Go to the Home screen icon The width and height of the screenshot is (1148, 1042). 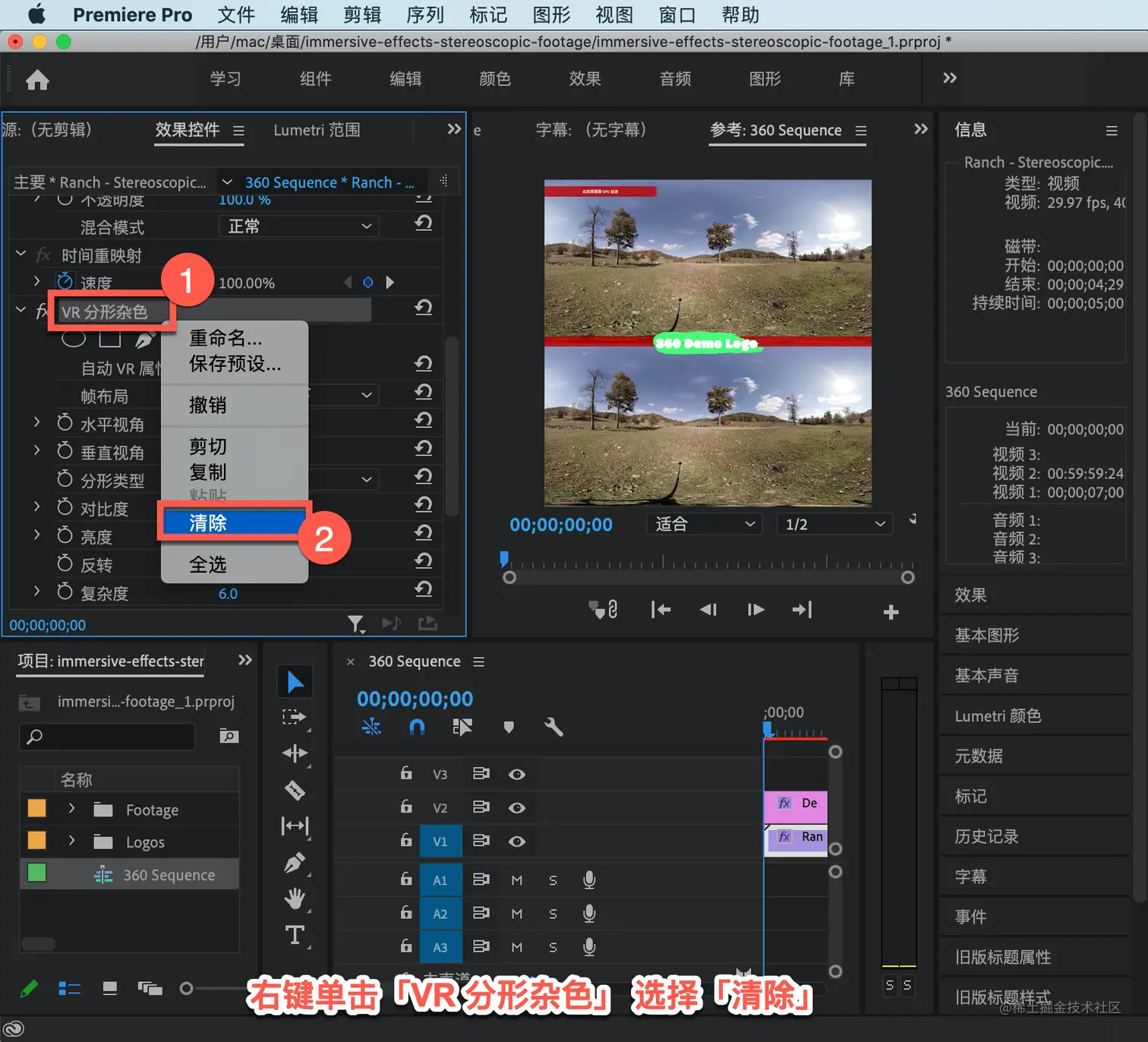click(37, 80)
